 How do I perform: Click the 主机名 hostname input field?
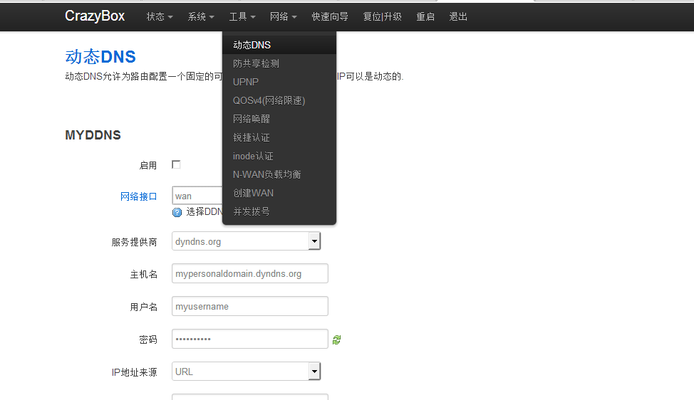click(250, 273)
